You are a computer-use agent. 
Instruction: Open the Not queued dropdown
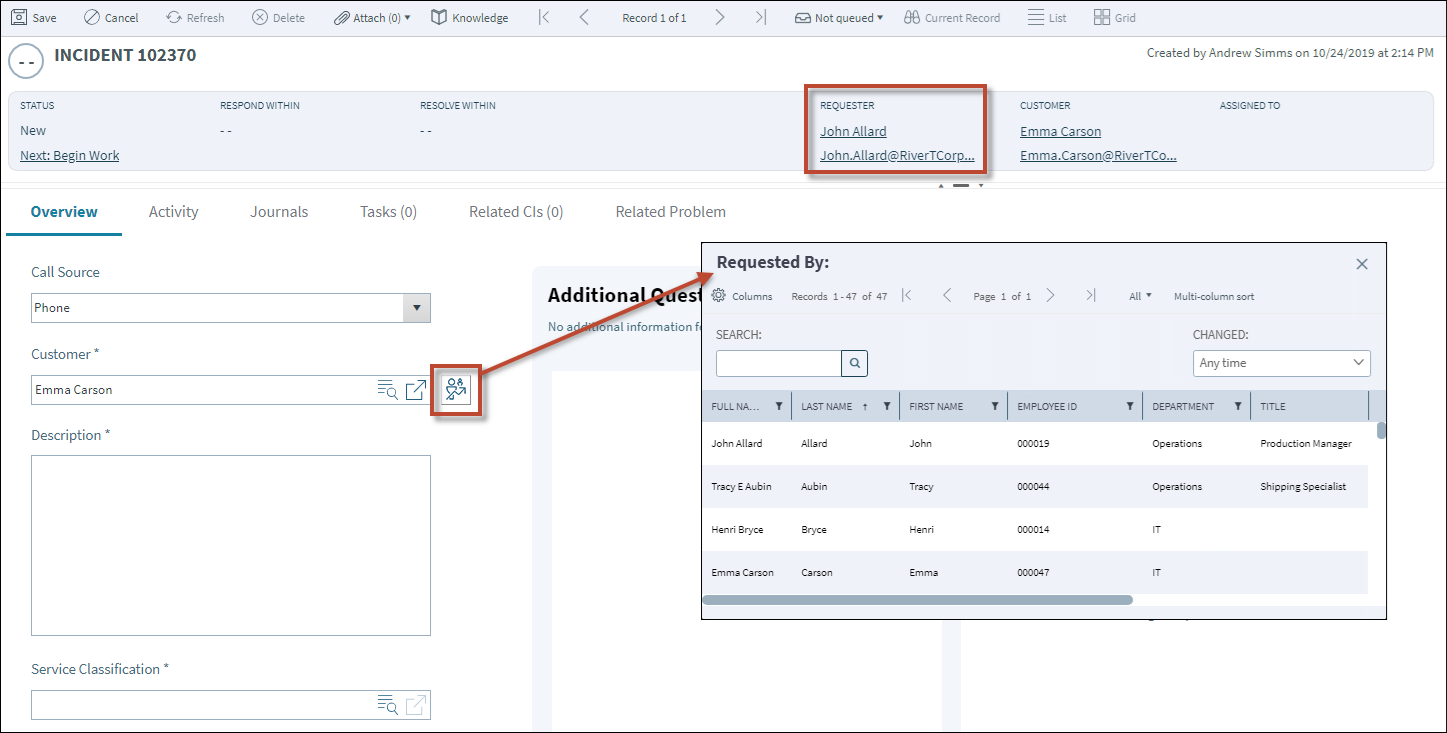click(x=839, y=16)
